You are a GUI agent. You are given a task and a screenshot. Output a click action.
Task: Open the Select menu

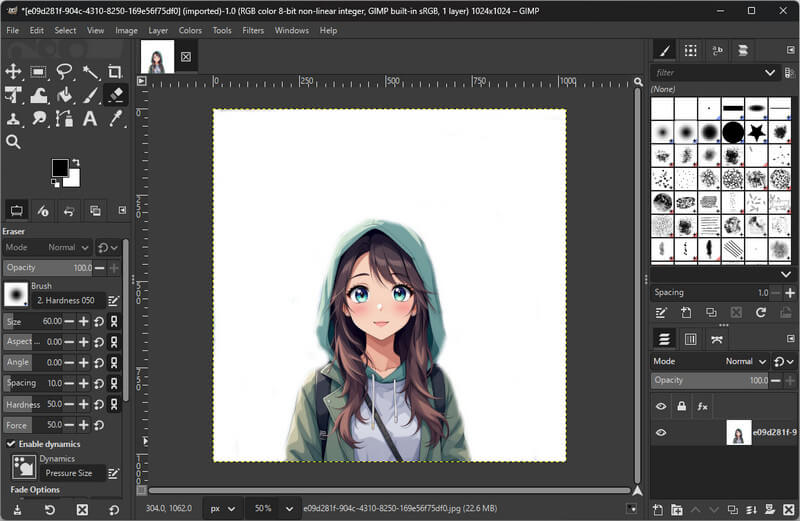(65, 31)
